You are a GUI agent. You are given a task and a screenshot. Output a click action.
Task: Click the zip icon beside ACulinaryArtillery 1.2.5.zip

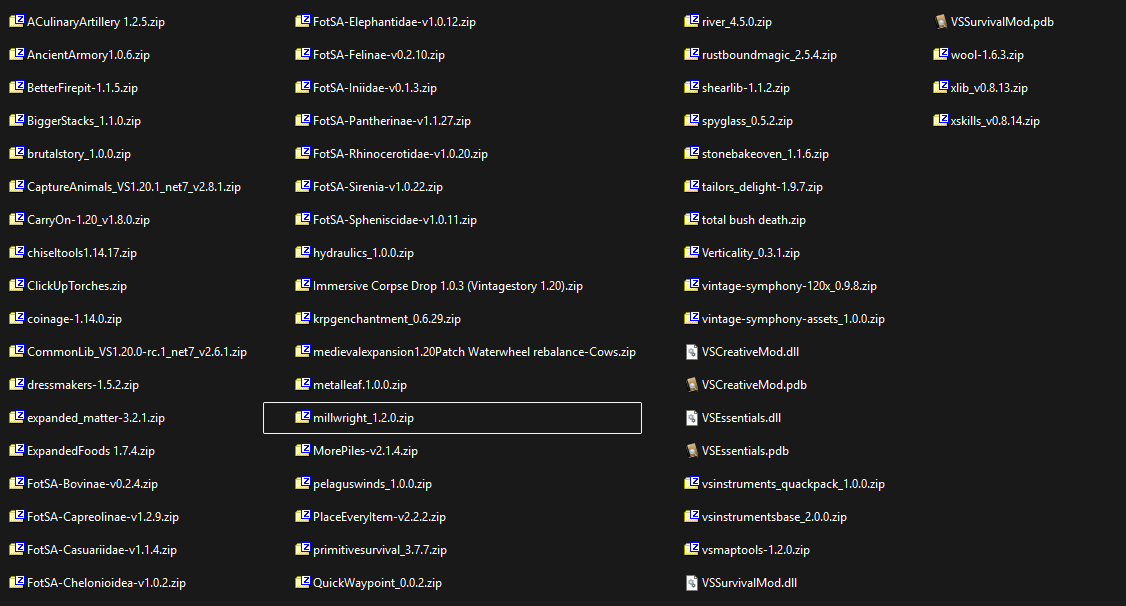click(x=17, y=22)
